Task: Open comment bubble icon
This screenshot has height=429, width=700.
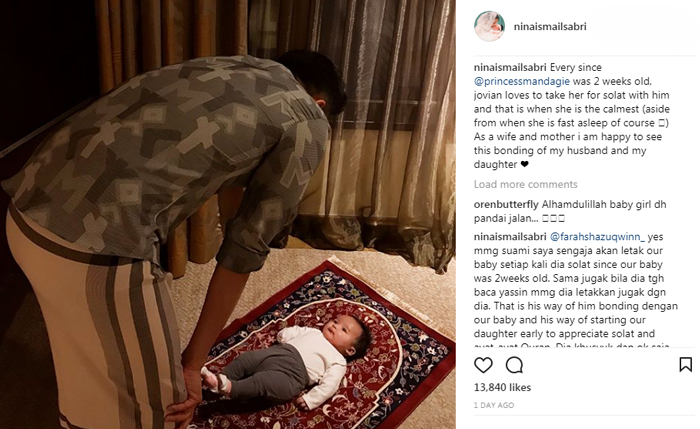Action: (514, 365)
